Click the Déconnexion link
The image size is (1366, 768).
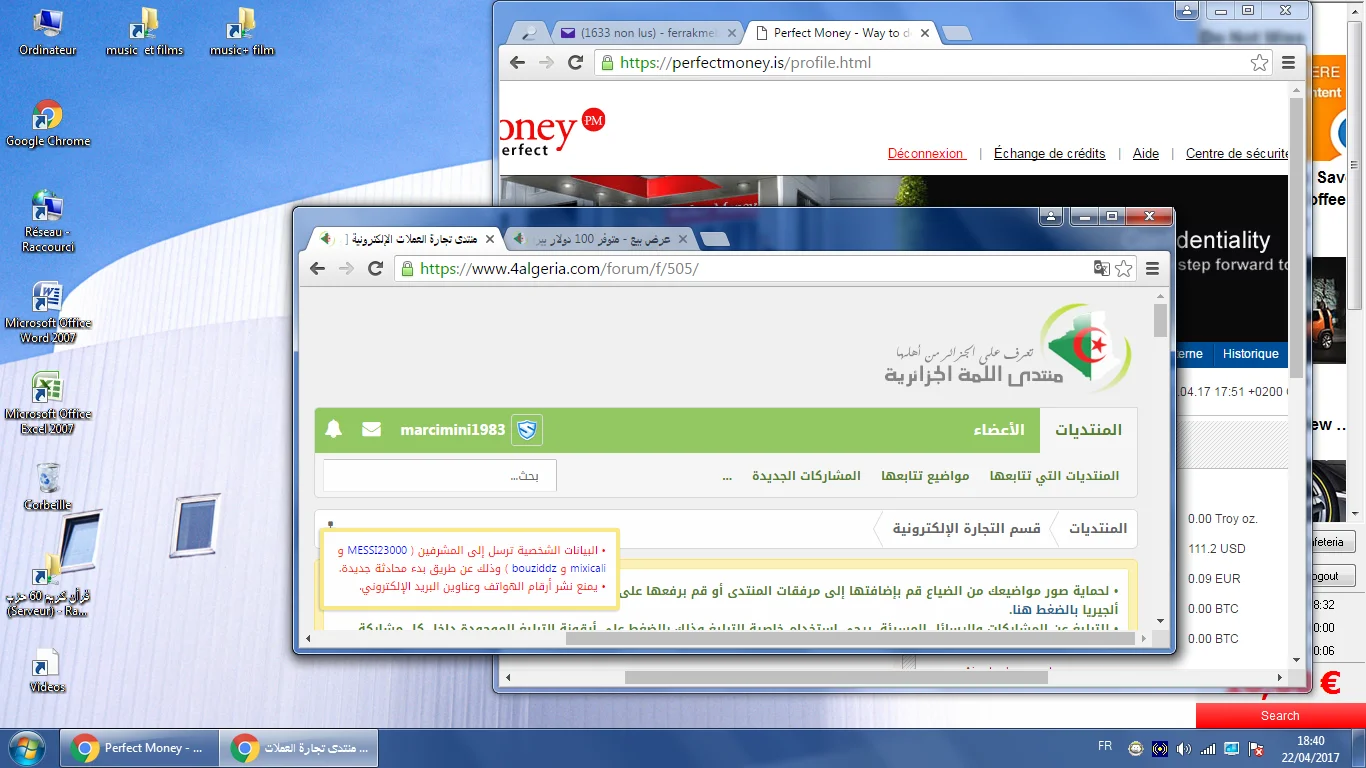pos(926,154)
